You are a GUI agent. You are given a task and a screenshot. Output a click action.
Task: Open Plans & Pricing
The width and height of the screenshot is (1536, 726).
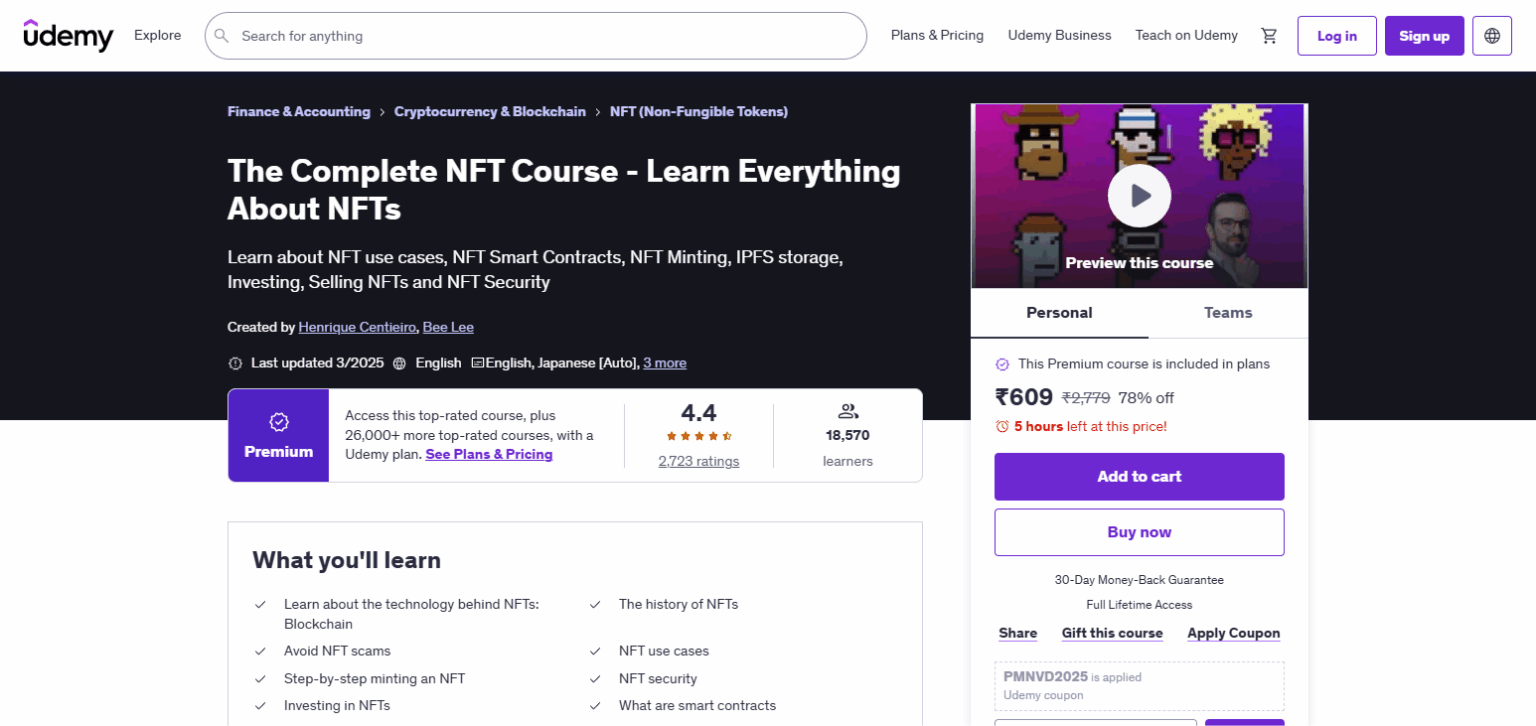click(936, 35)
